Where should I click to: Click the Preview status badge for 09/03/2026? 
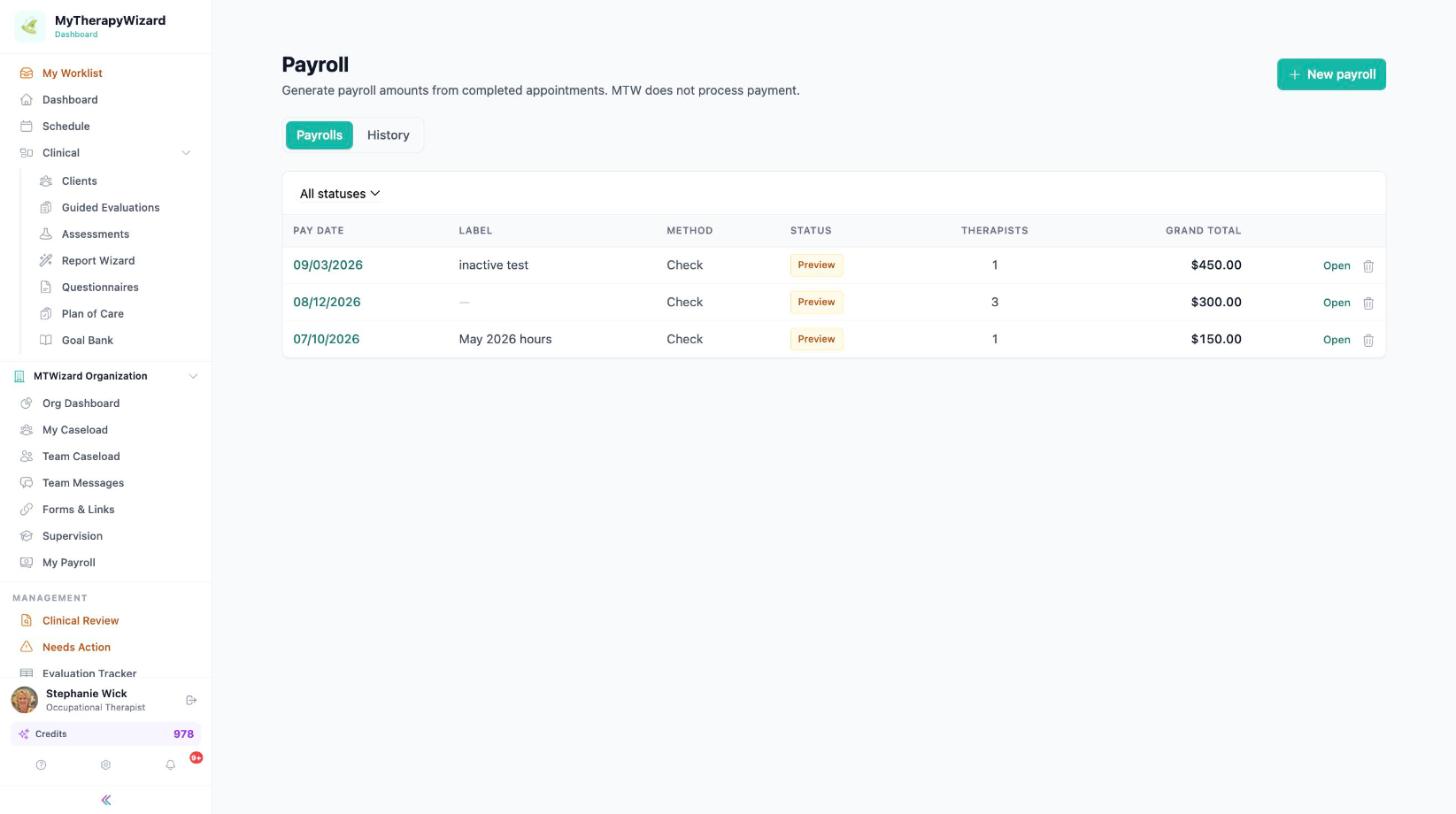tap(816, 265)
